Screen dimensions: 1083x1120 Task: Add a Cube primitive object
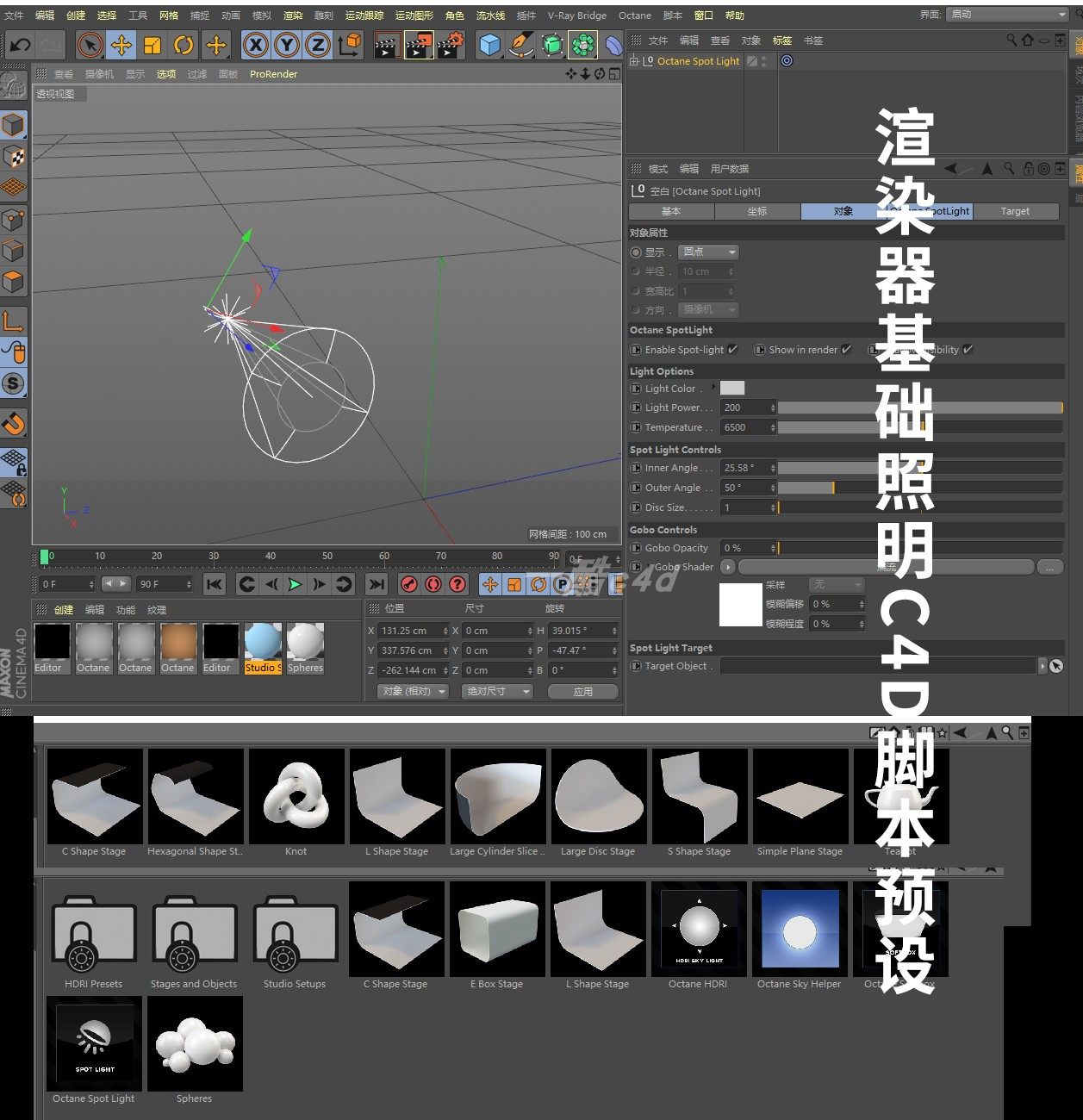point(489,45)
